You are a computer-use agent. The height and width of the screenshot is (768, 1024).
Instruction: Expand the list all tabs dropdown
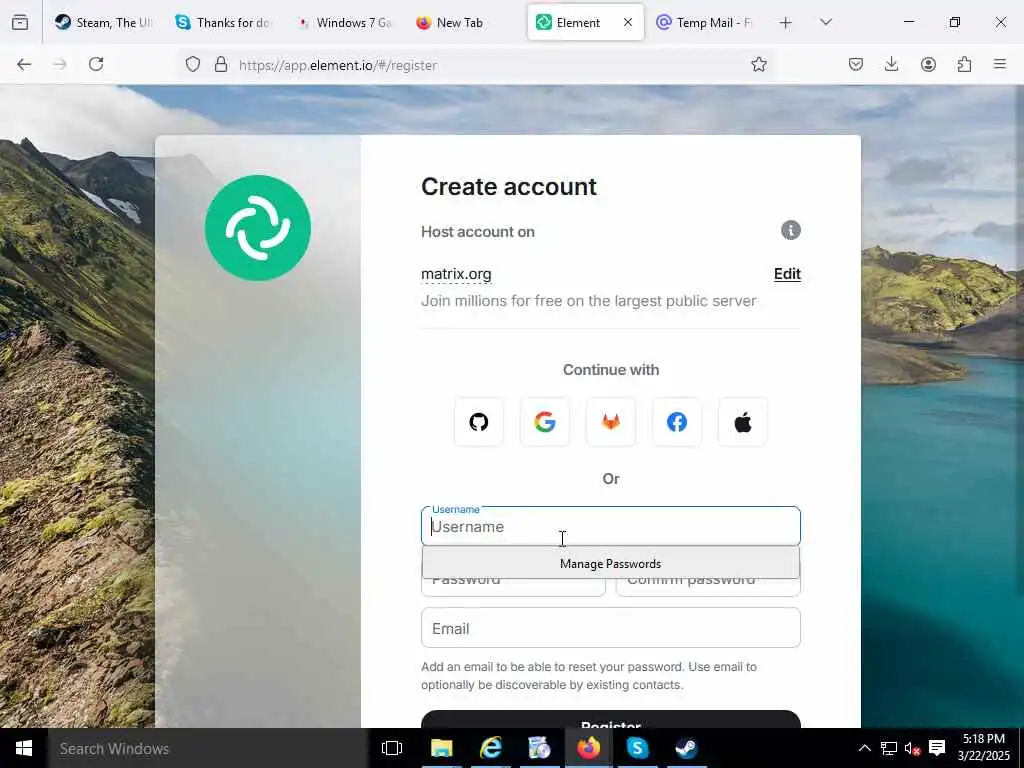[826, 22]
